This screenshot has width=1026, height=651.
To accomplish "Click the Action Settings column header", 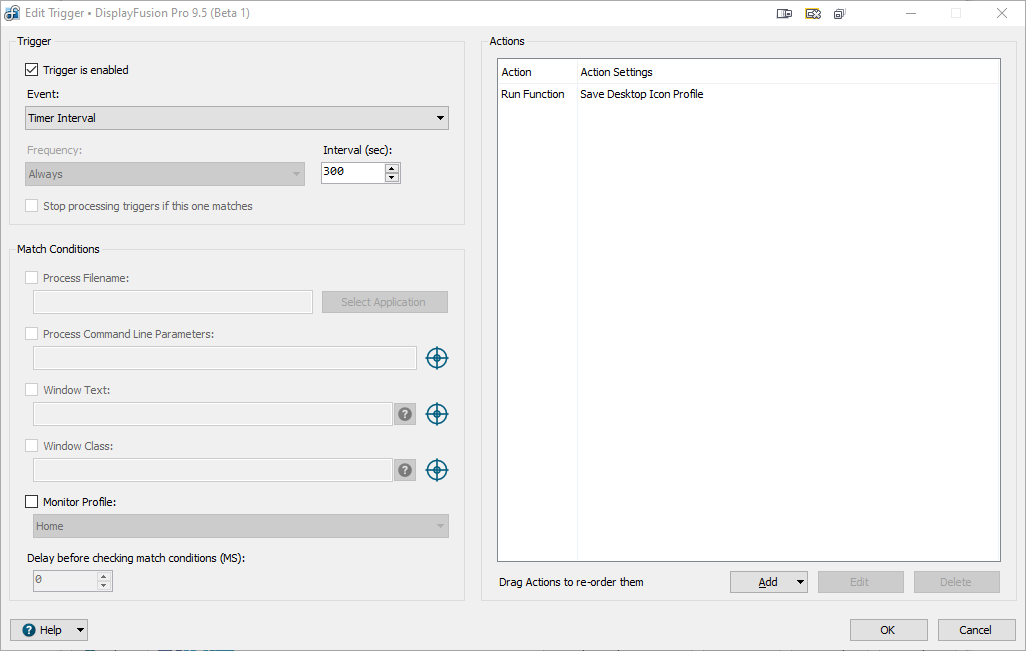I will 616,72.
